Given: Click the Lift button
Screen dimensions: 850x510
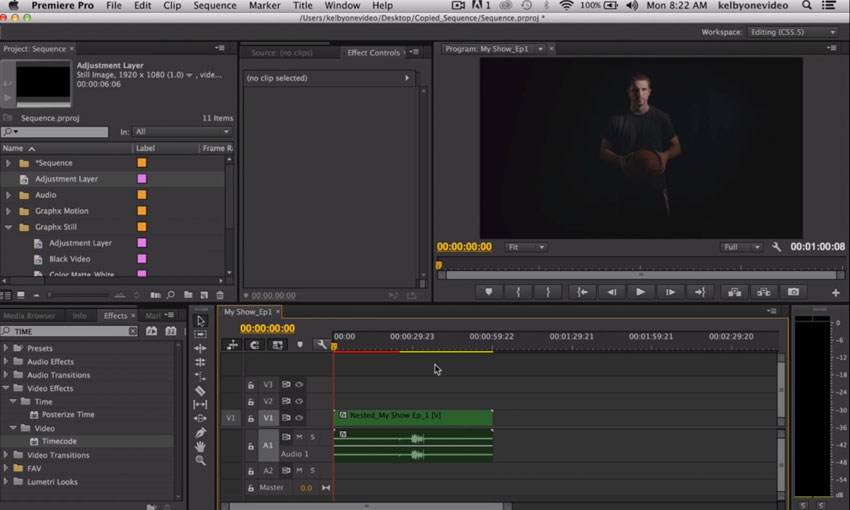Looking at the screenshot, I should tap(735, 292).
